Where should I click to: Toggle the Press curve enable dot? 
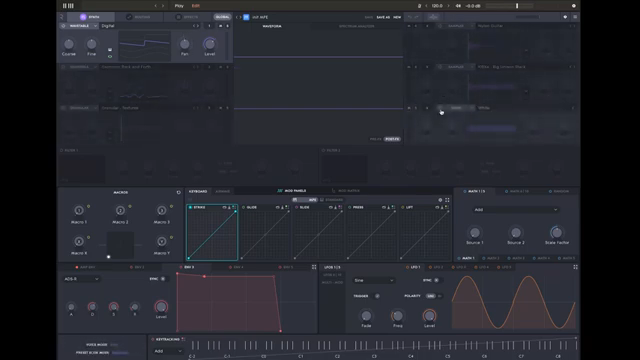tap(349, 207)
